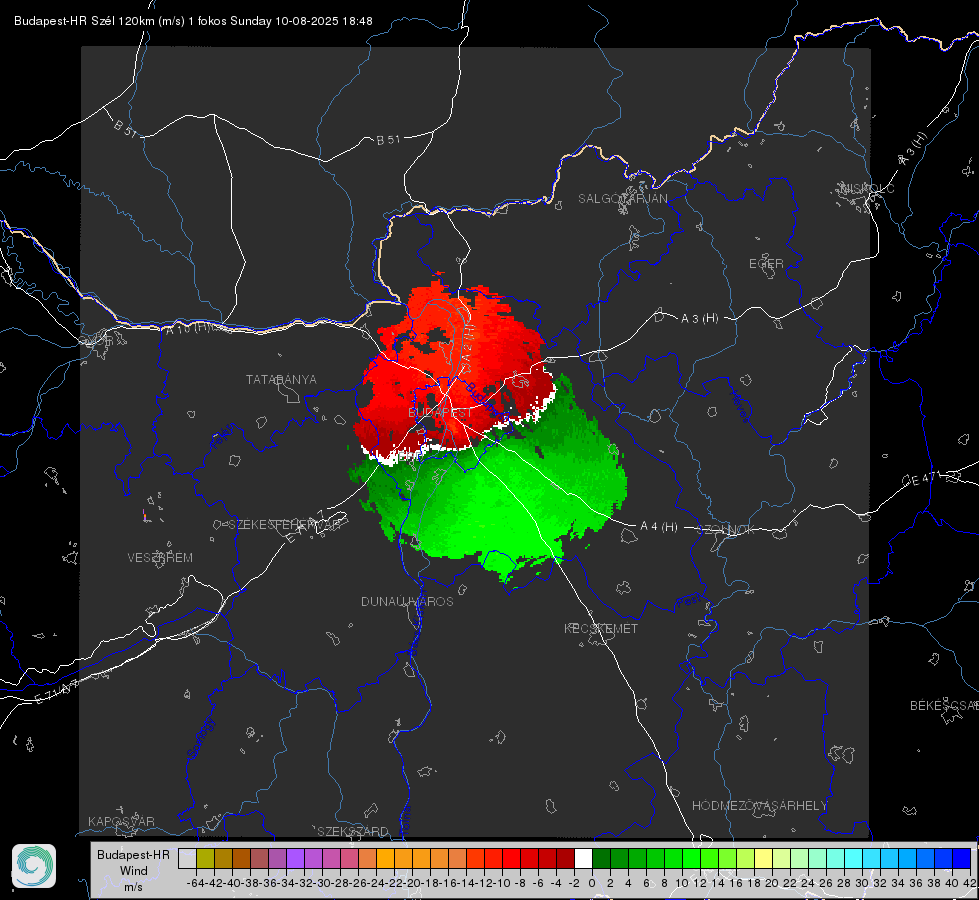The width and height of the screenshot is (979, 900).
Task: Click the SZOLNOK city label
Action: point(728,529)
